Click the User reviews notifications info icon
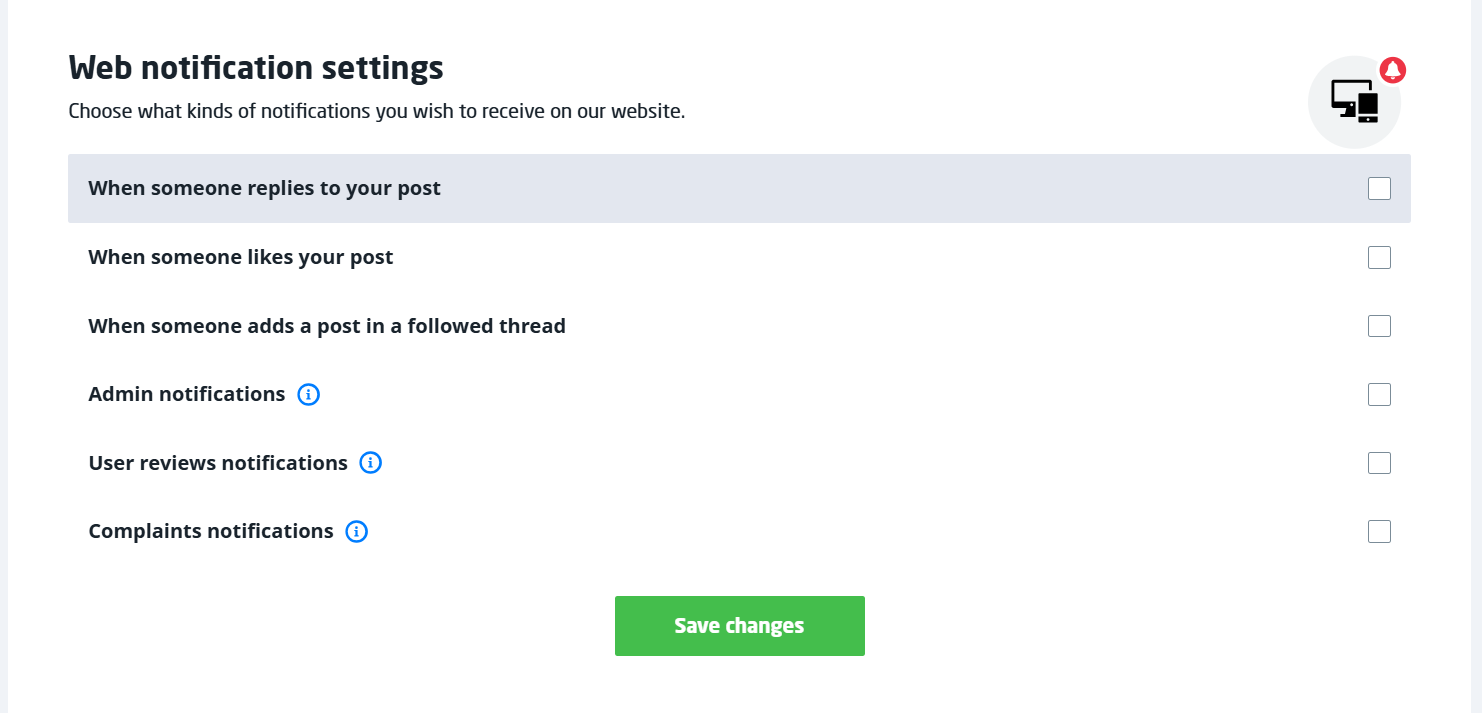This screenshot has width=1482, height=713. (x=371, y=463)
